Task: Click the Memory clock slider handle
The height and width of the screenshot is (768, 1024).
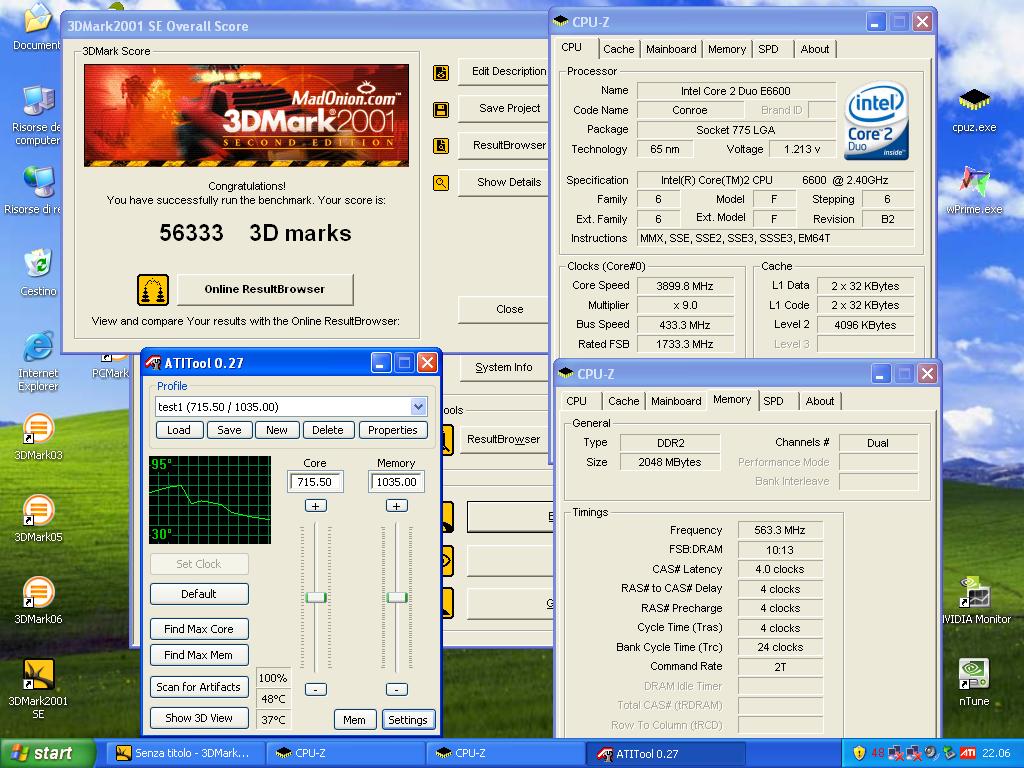Action: (x=397, y=598)
